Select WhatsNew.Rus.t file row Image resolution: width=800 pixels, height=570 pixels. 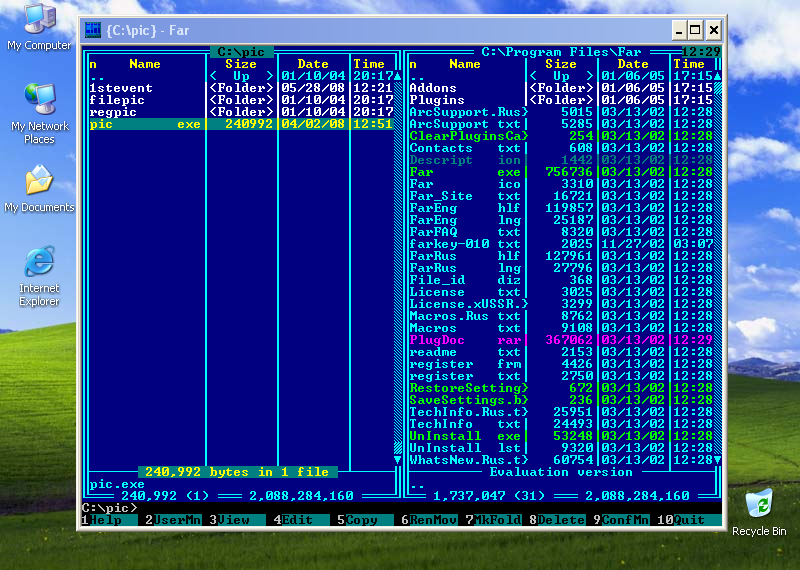point(561,460)
